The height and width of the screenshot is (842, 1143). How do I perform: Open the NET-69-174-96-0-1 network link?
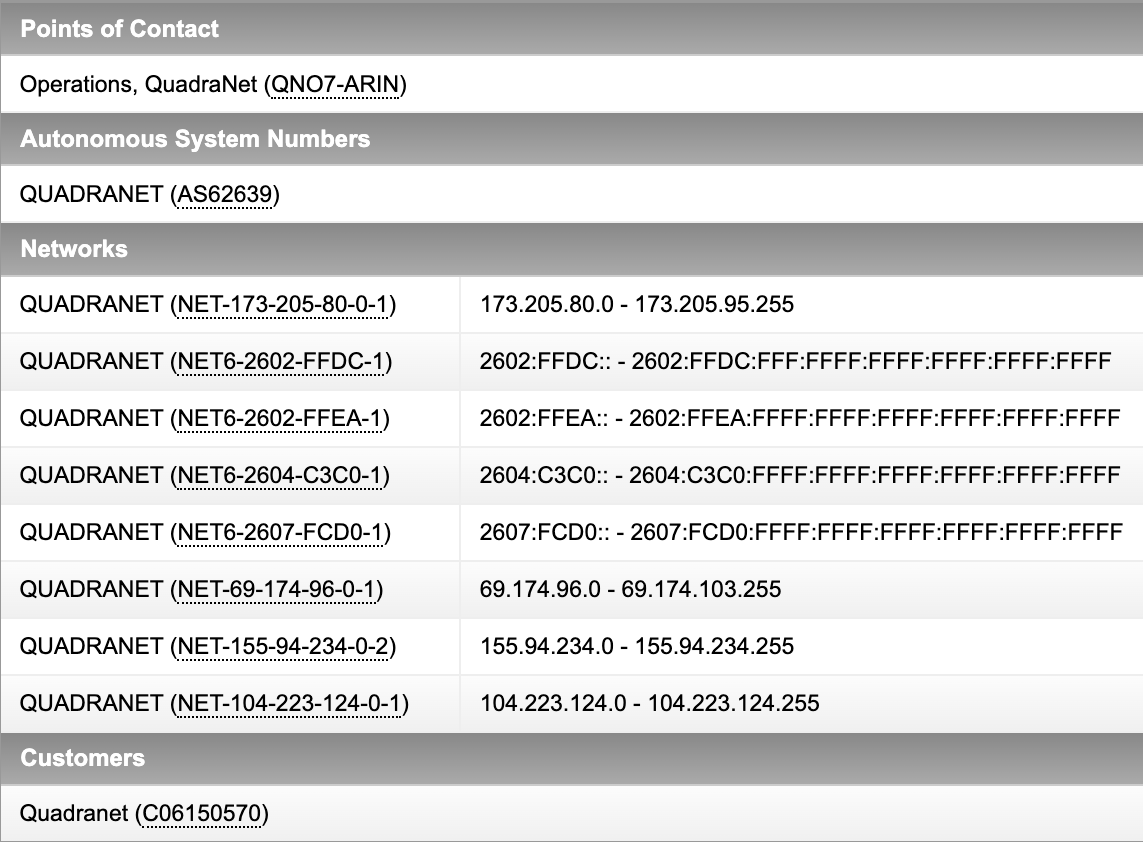pyautogui.click(x=277, y=589)
